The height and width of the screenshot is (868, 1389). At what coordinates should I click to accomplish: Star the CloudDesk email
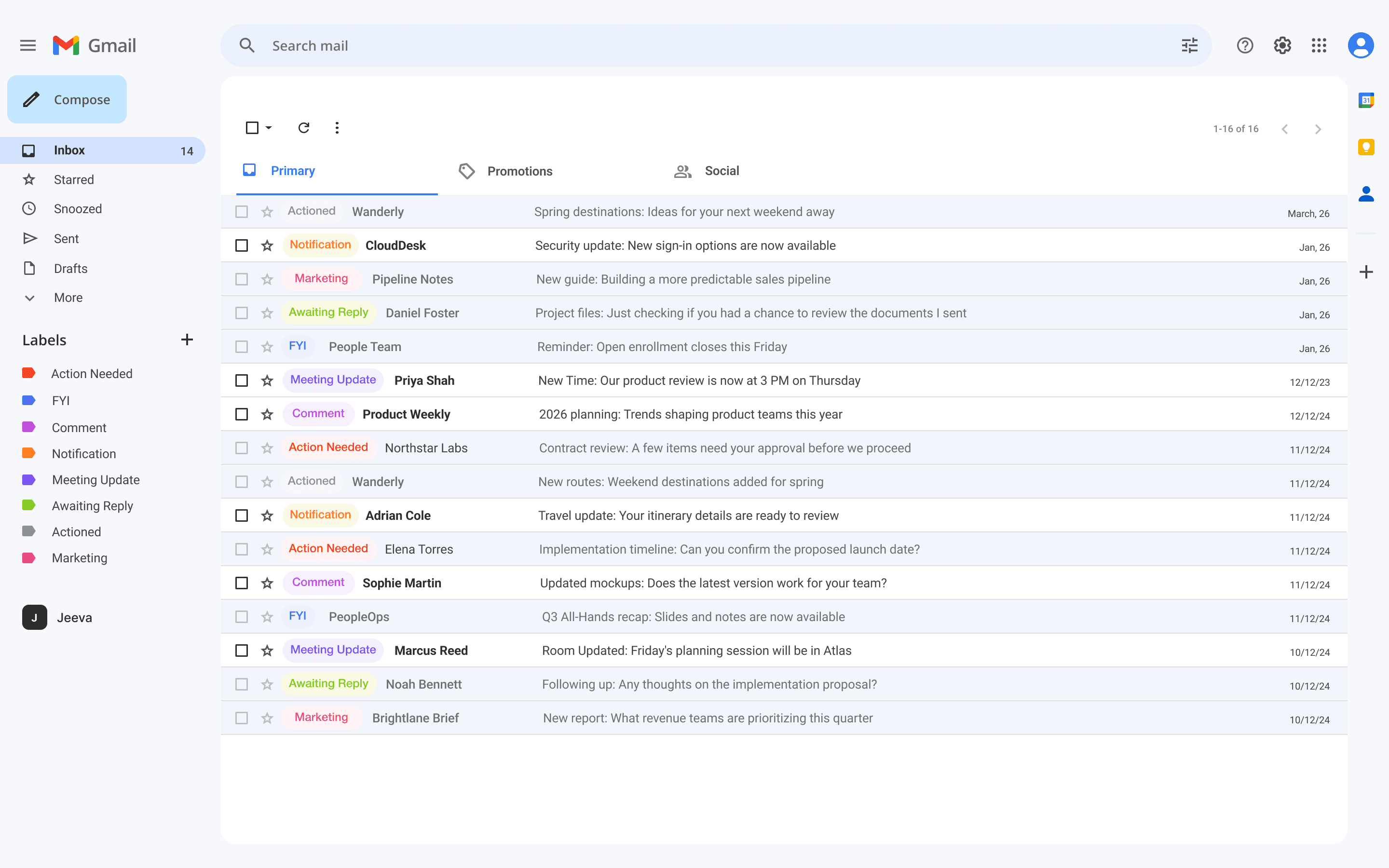[267, 246]
